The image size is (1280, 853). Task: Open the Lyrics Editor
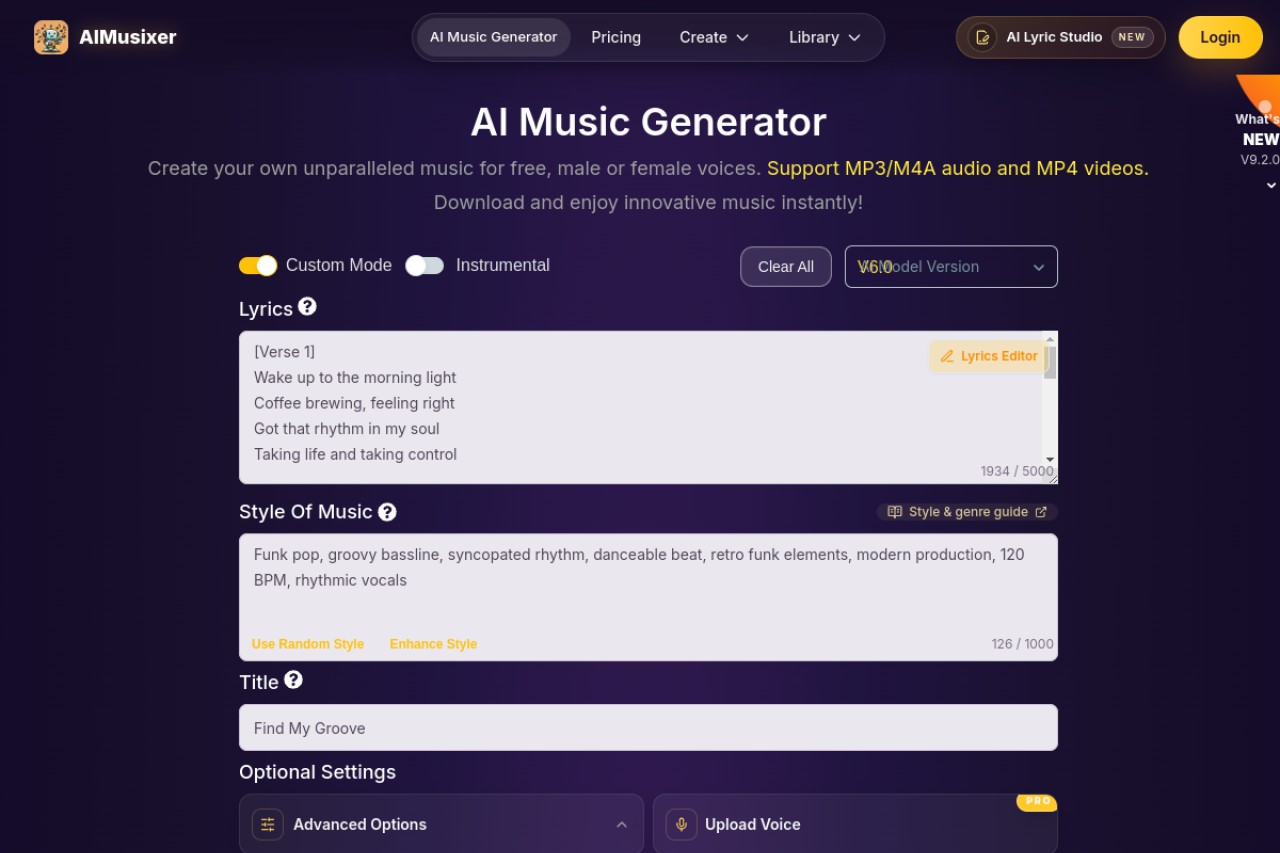[x=988, y=356]
